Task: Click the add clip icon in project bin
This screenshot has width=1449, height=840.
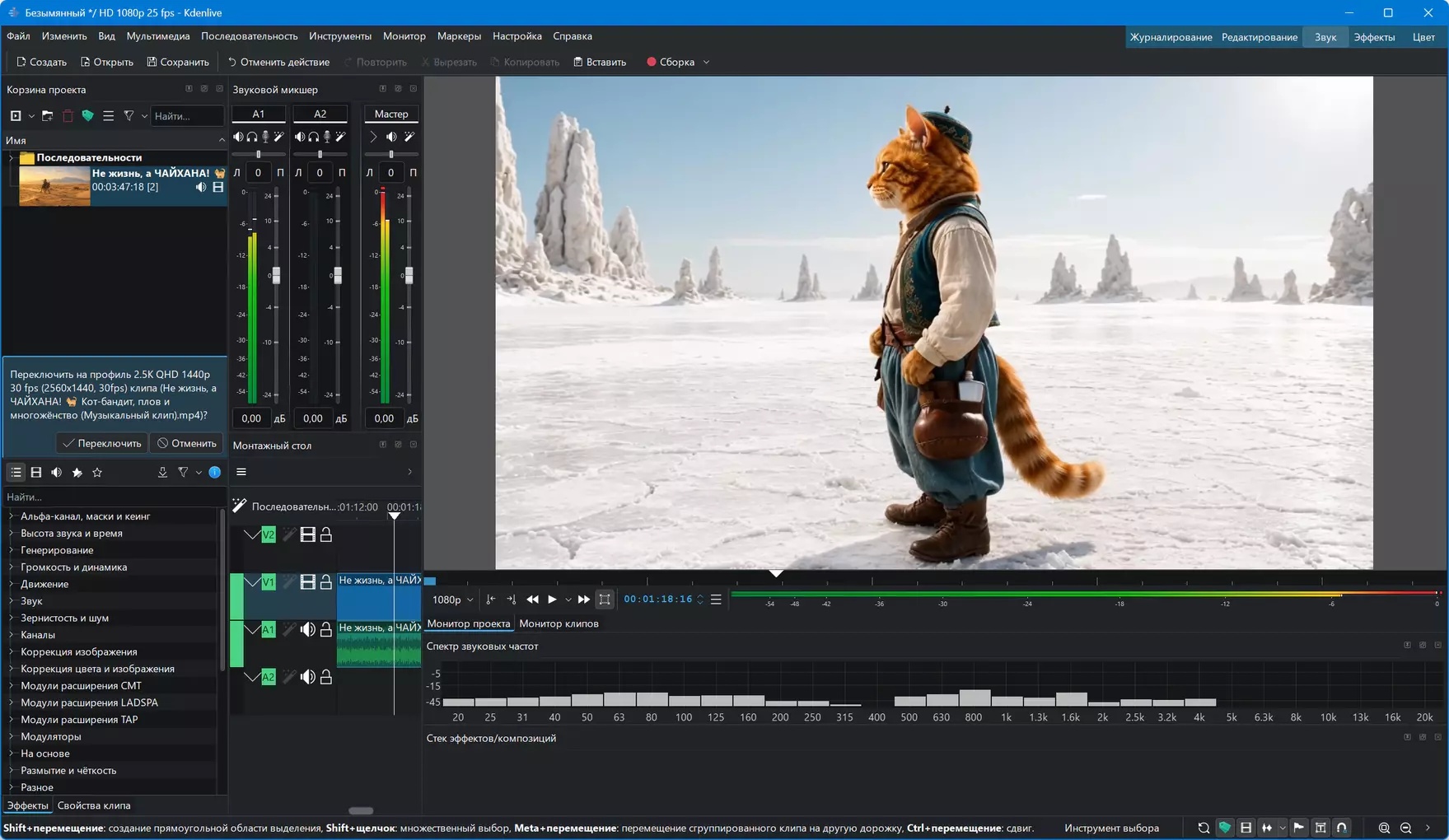Action: (x=15, y=116)
